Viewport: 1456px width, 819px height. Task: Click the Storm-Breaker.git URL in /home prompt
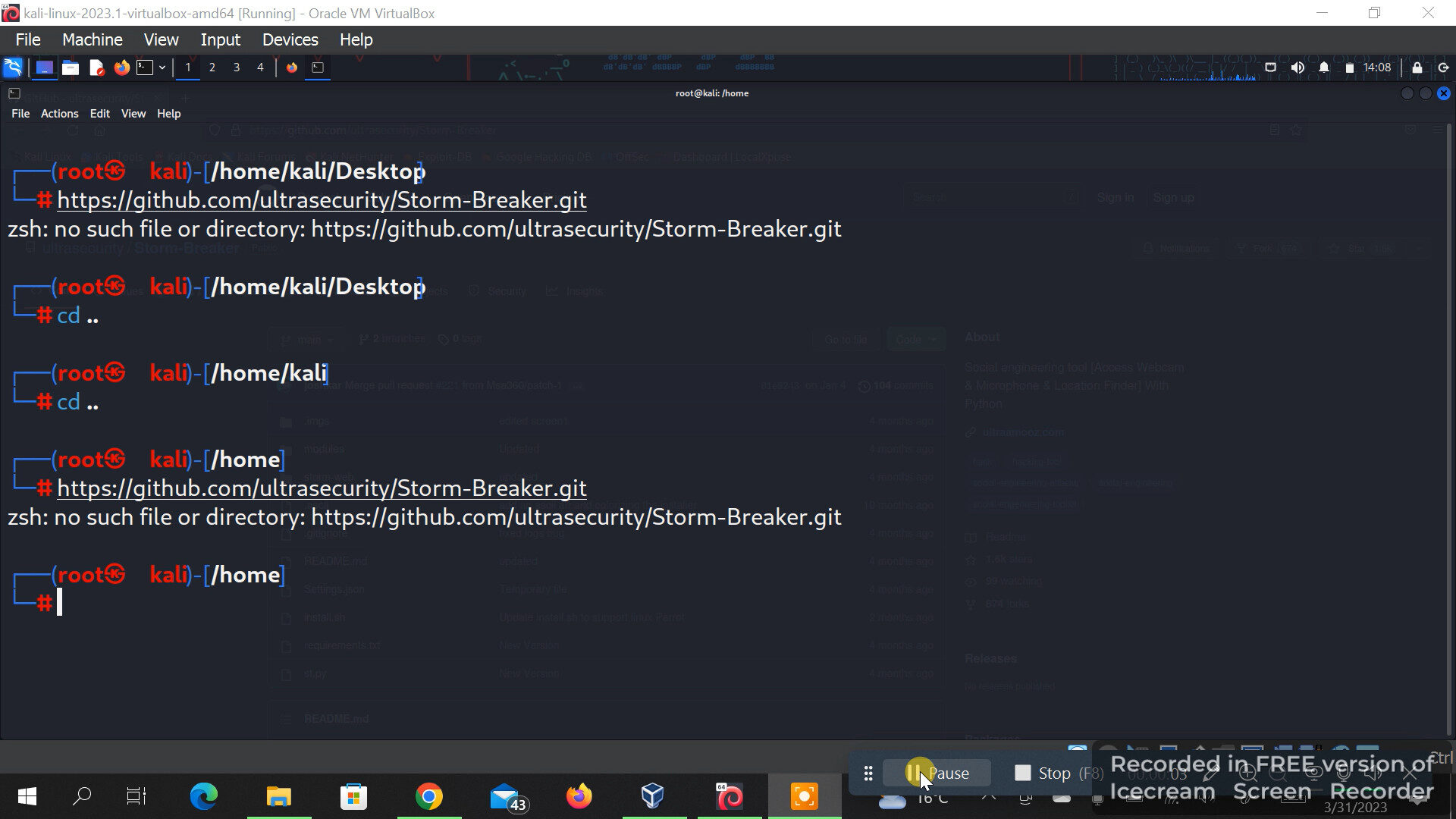[322, 488]
